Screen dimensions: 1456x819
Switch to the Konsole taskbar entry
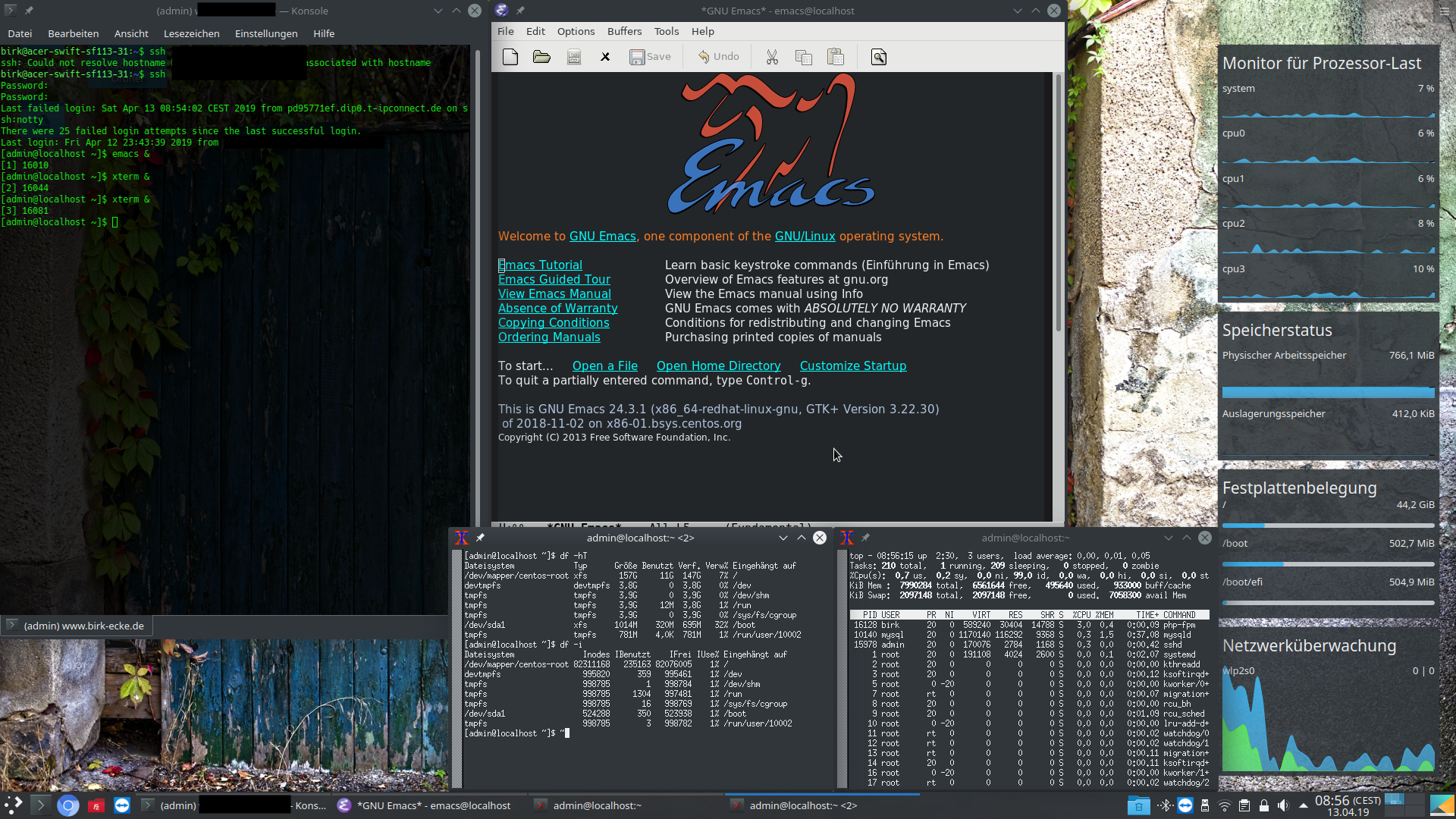coord(234,805)
